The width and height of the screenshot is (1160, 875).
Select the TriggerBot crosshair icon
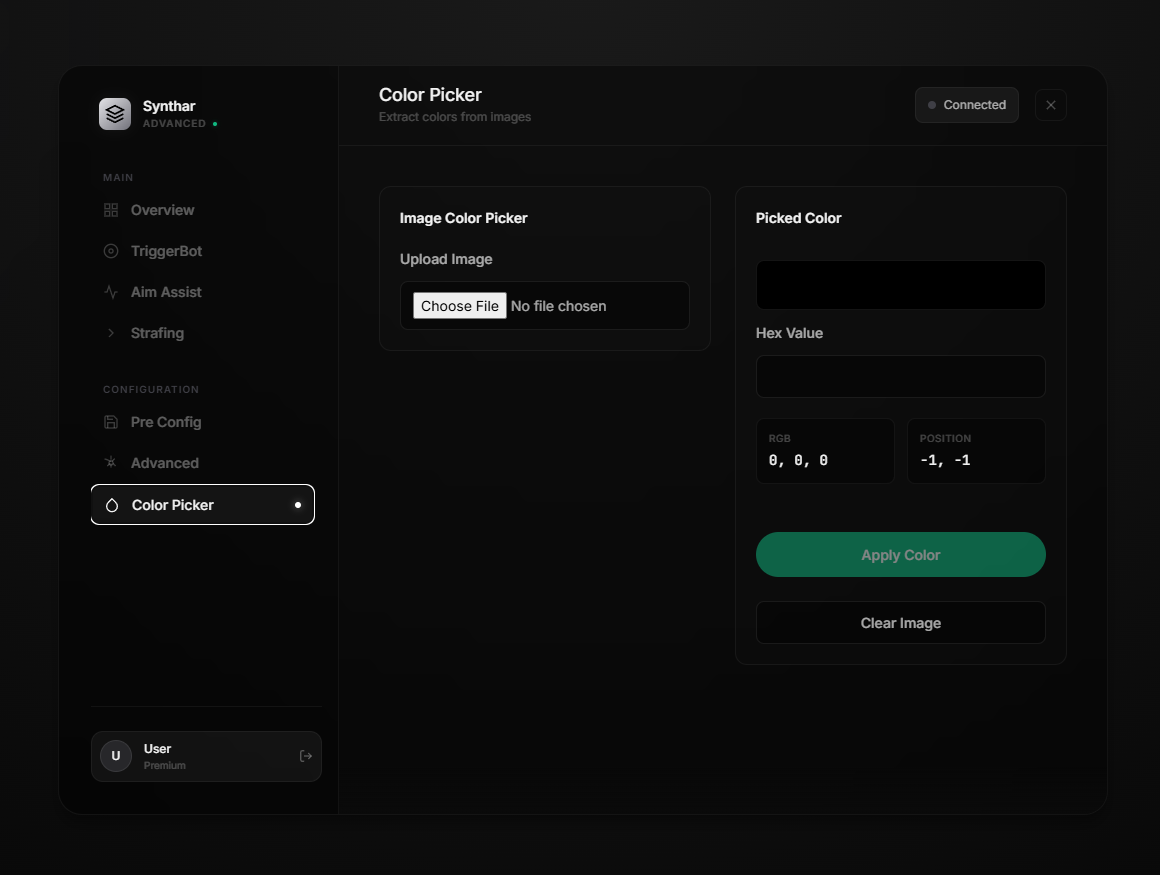click(110, 251)
